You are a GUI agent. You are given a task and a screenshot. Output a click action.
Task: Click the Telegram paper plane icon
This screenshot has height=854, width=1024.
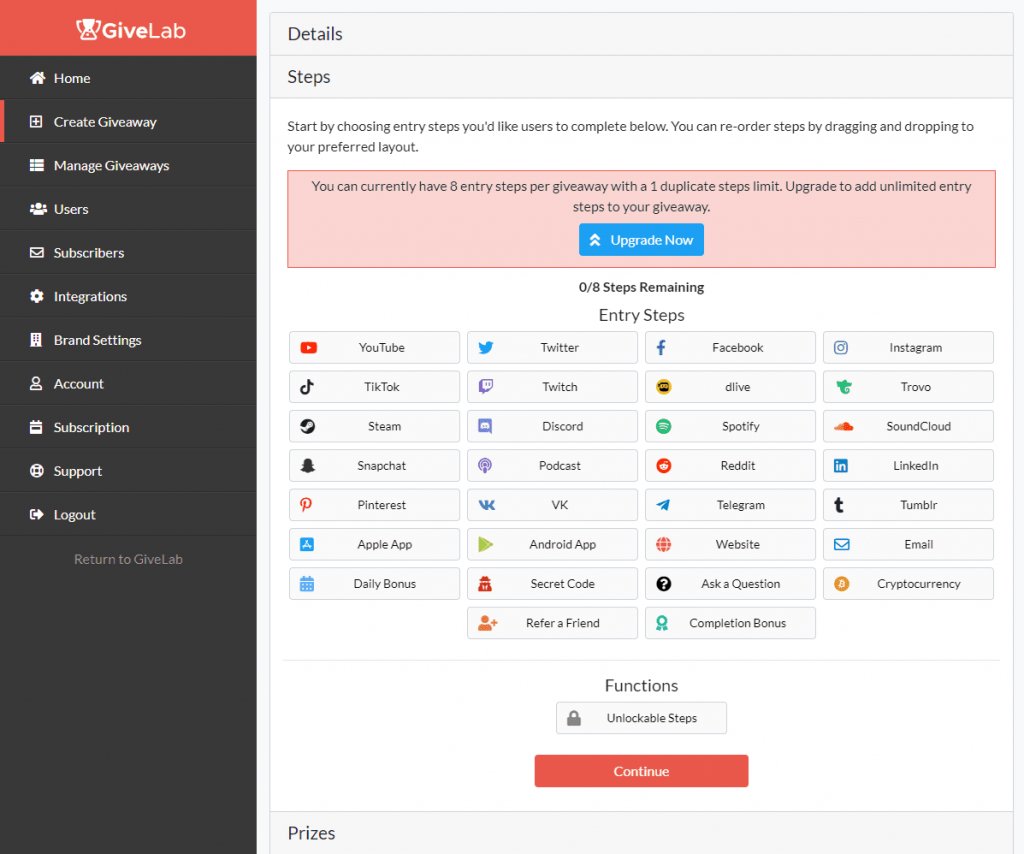point(664,505)
